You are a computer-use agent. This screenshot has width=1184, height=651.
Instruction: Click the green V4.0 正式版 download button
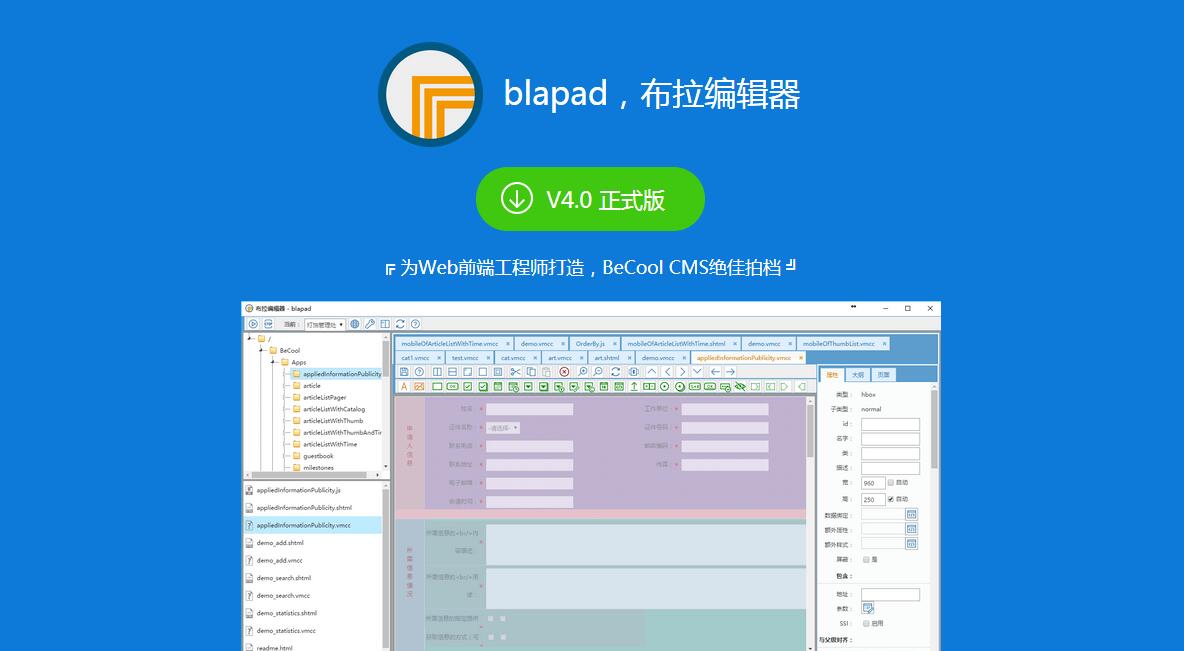tap(590, 199)
